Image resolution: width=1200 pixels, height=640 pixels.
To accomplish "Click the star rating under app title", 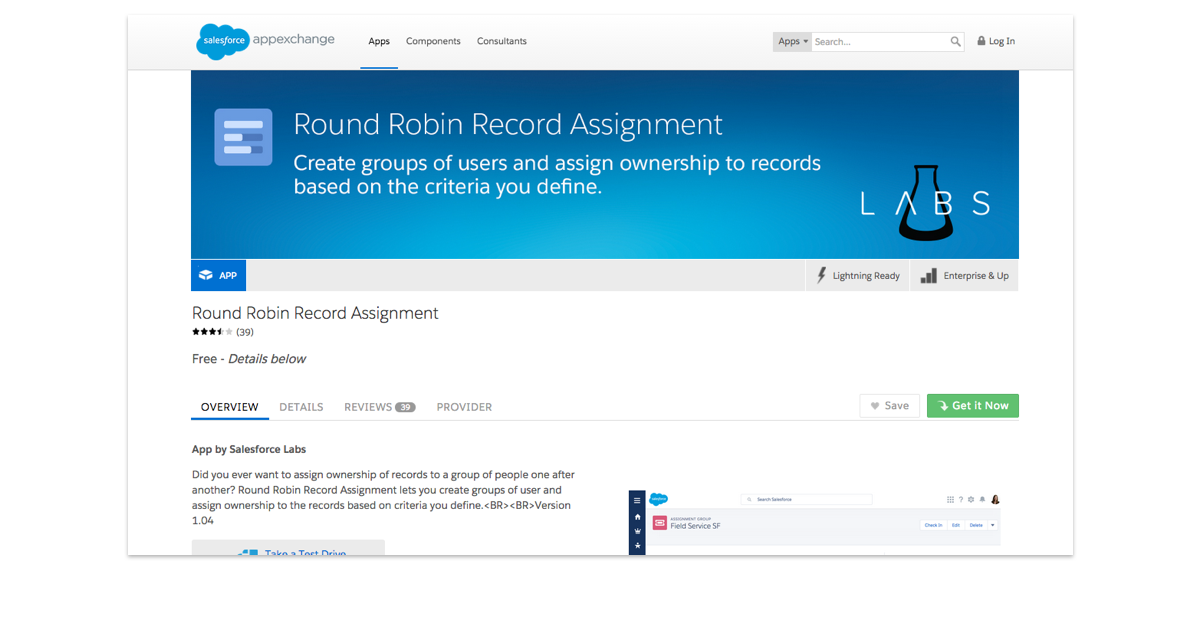I will click(212, 332).
